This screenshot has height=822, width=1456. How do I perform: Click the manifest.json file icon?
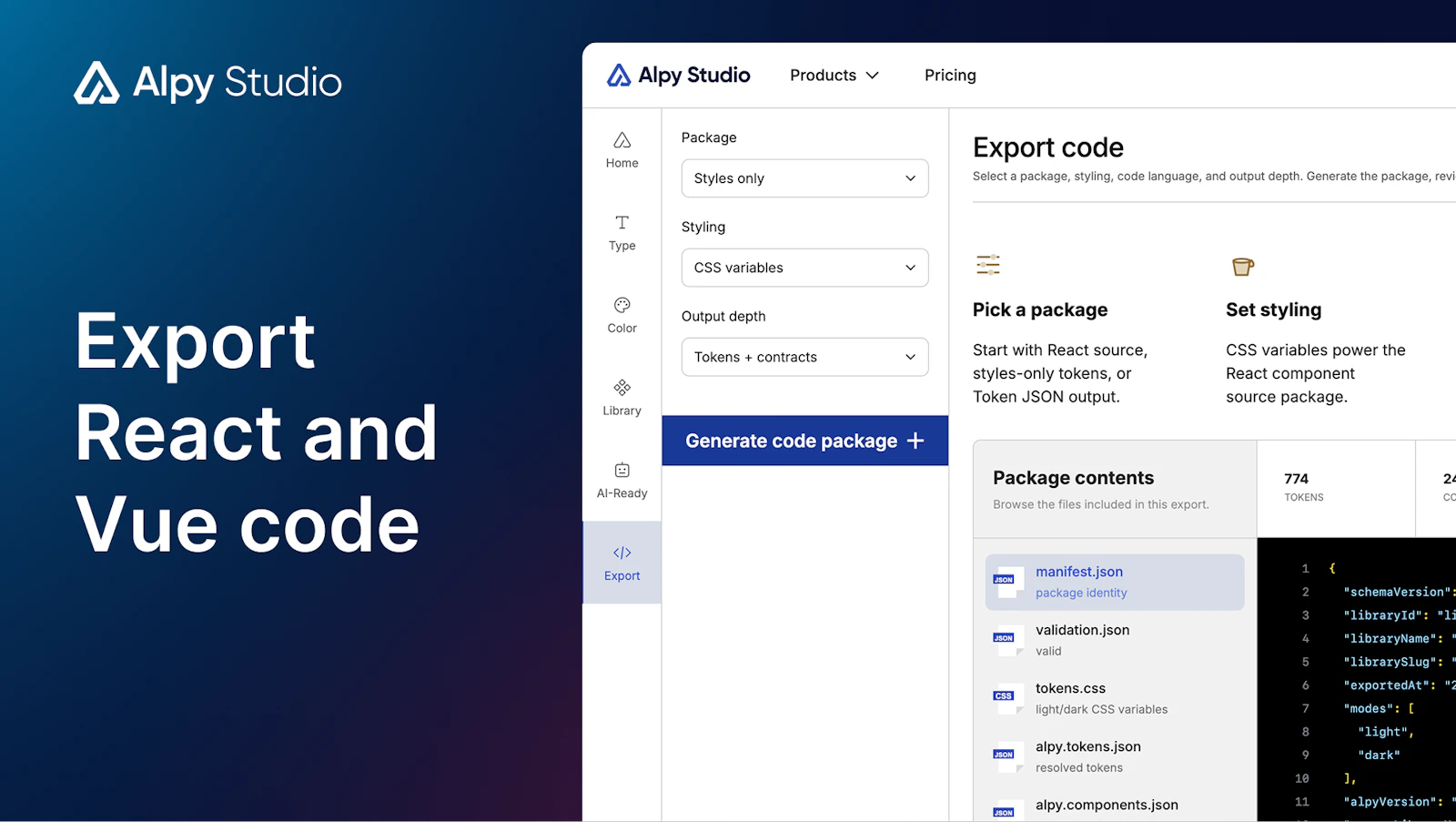tap(1006, 582)
